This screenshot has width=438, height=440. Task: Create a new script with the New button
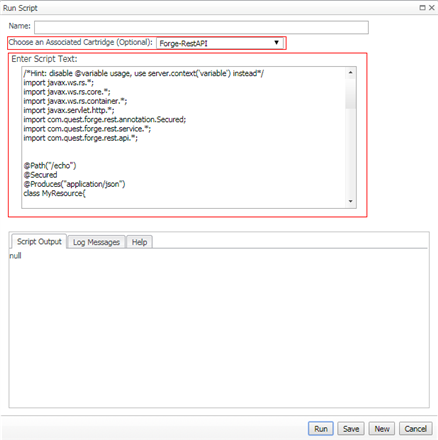[382, 429]
